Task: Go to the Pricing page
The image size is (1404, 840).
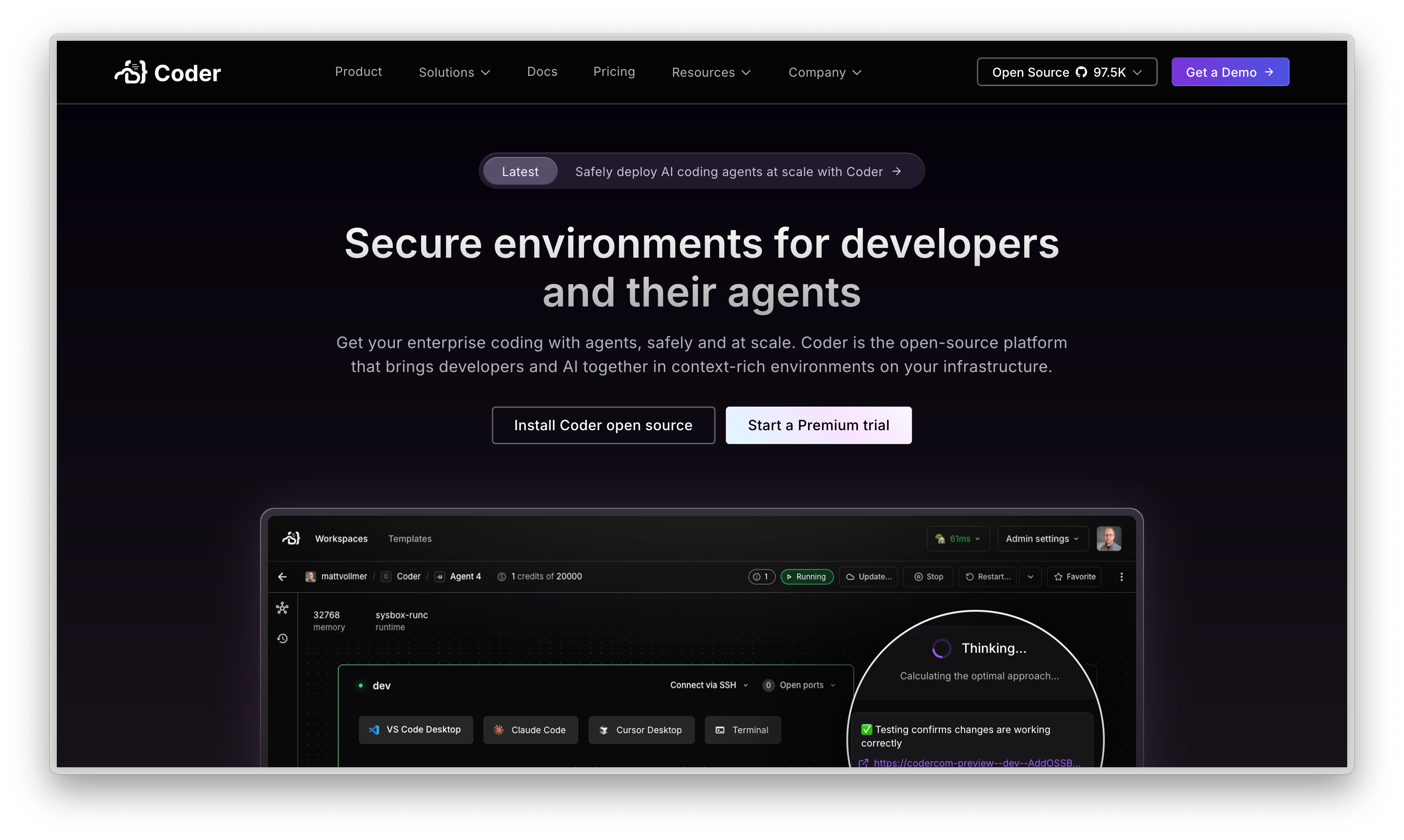Action: tap(614, 72)
